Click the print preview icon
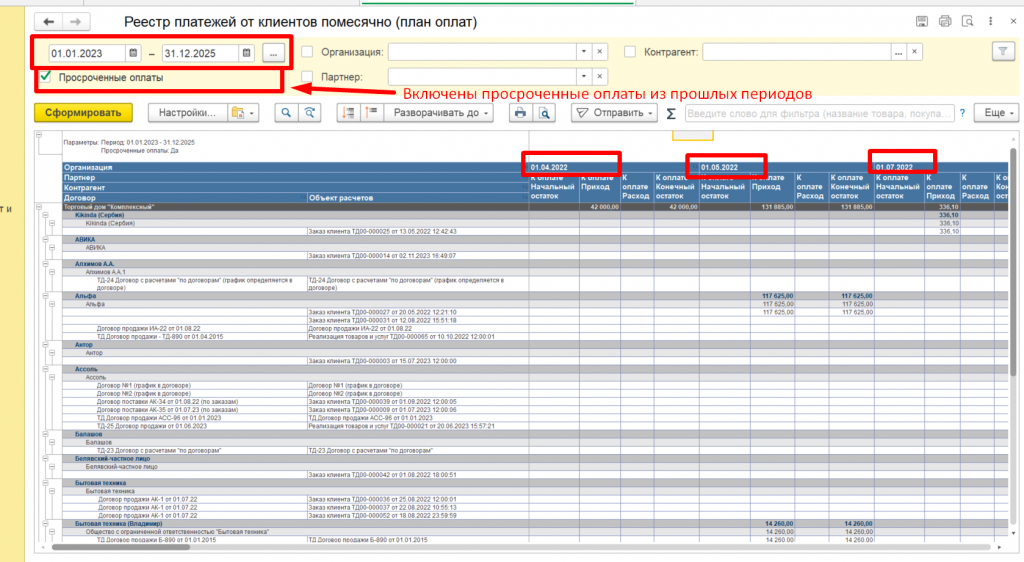 545,113
